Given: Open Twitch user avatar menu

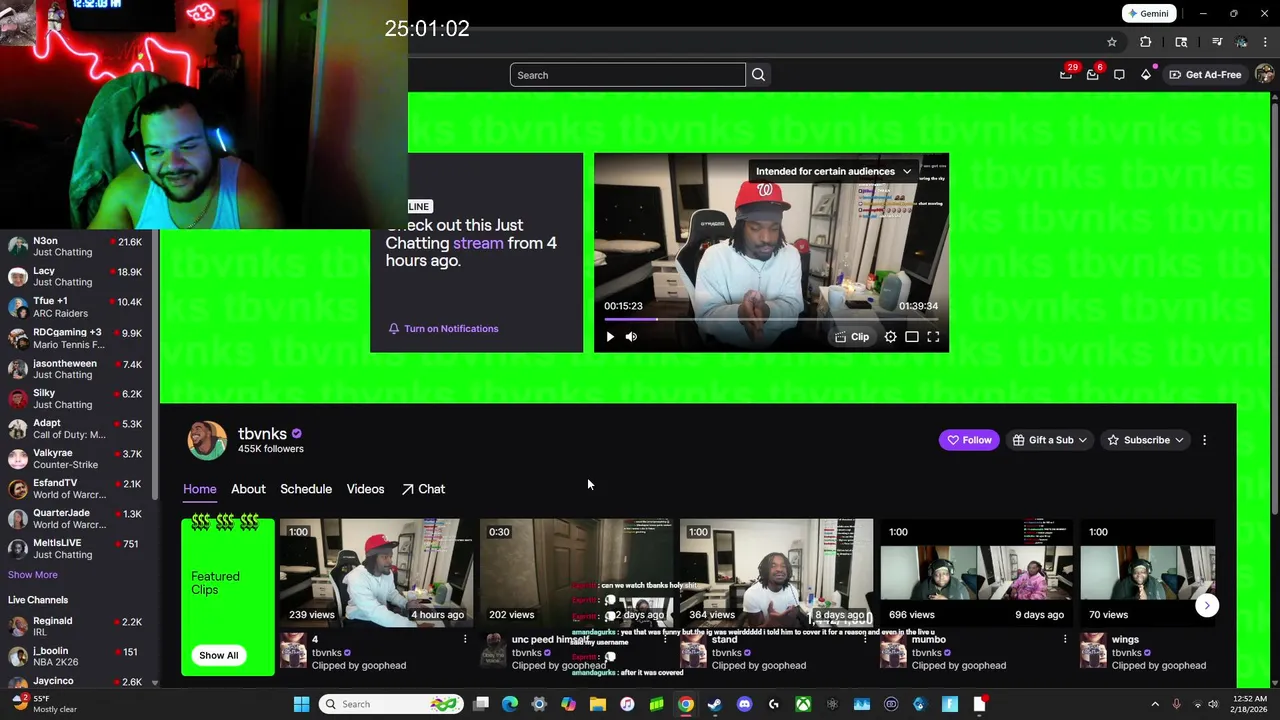Looking at the screenshot, I should pyautogui.click(x=1264, y=75).
